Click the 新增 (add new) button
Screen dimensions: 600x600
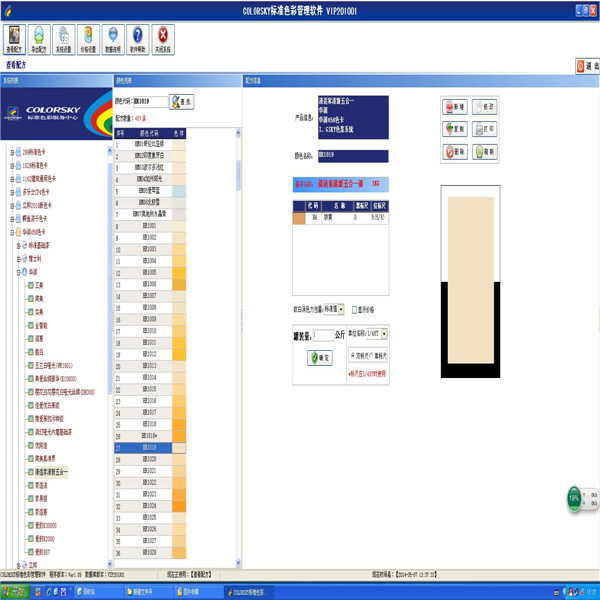455,105
